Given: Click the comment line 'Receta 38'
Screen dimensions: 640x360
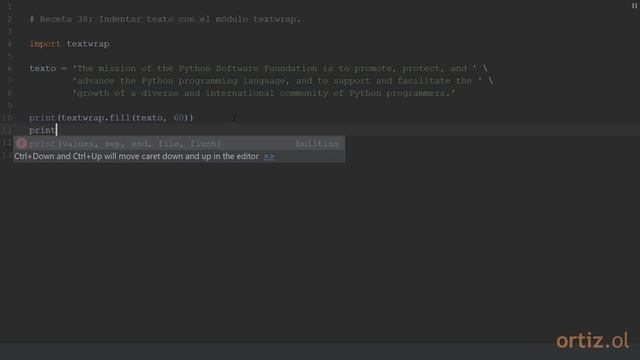Looking at the screenshot, I should [x=164, y=19].
